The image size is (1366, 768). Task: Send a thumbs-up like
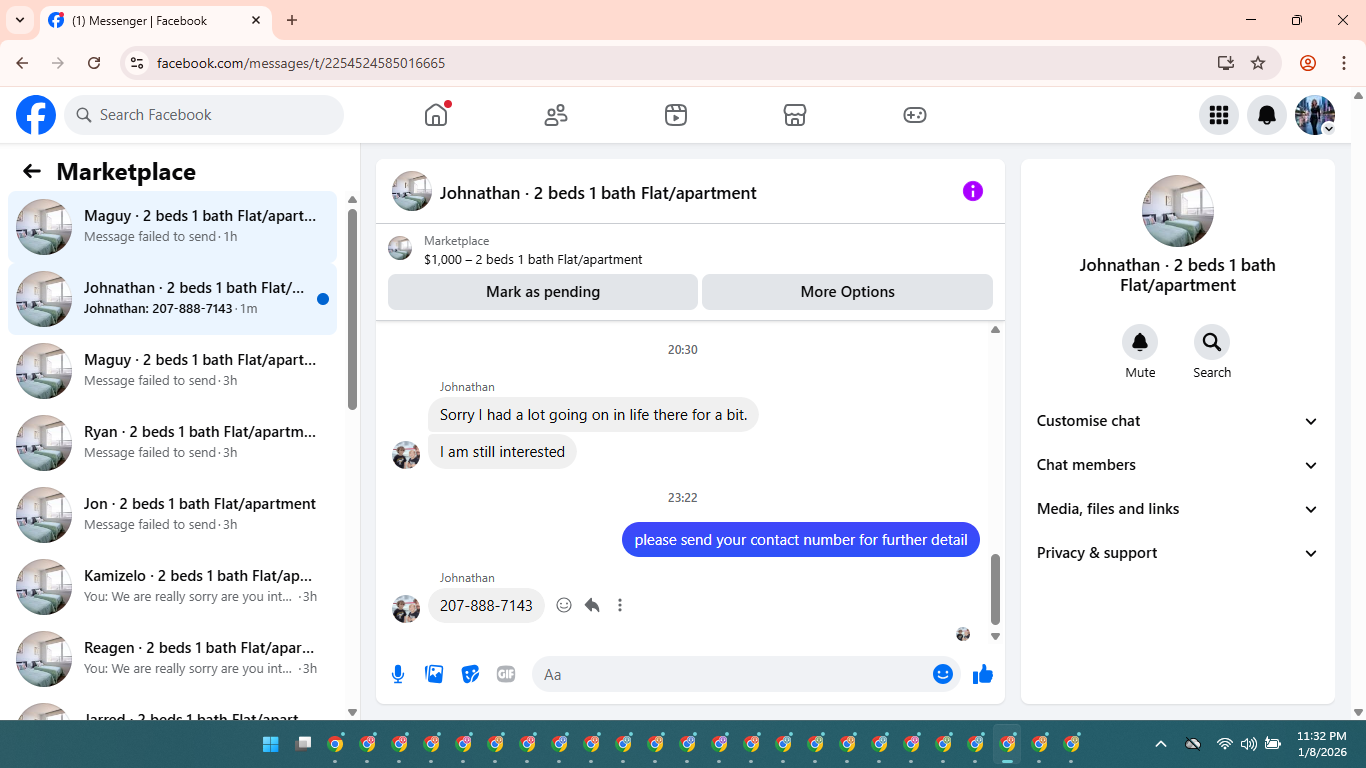pos(983,674)
